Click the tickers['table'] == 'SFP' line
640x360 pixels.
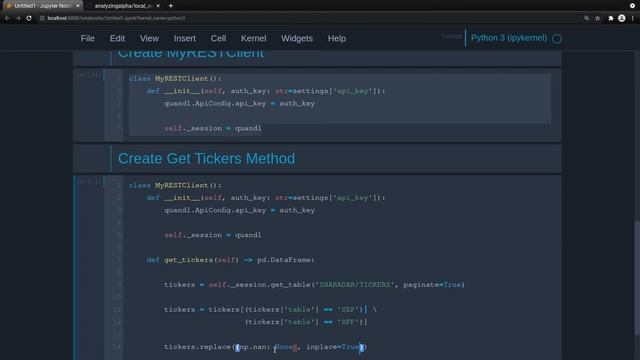coord(306,322)
